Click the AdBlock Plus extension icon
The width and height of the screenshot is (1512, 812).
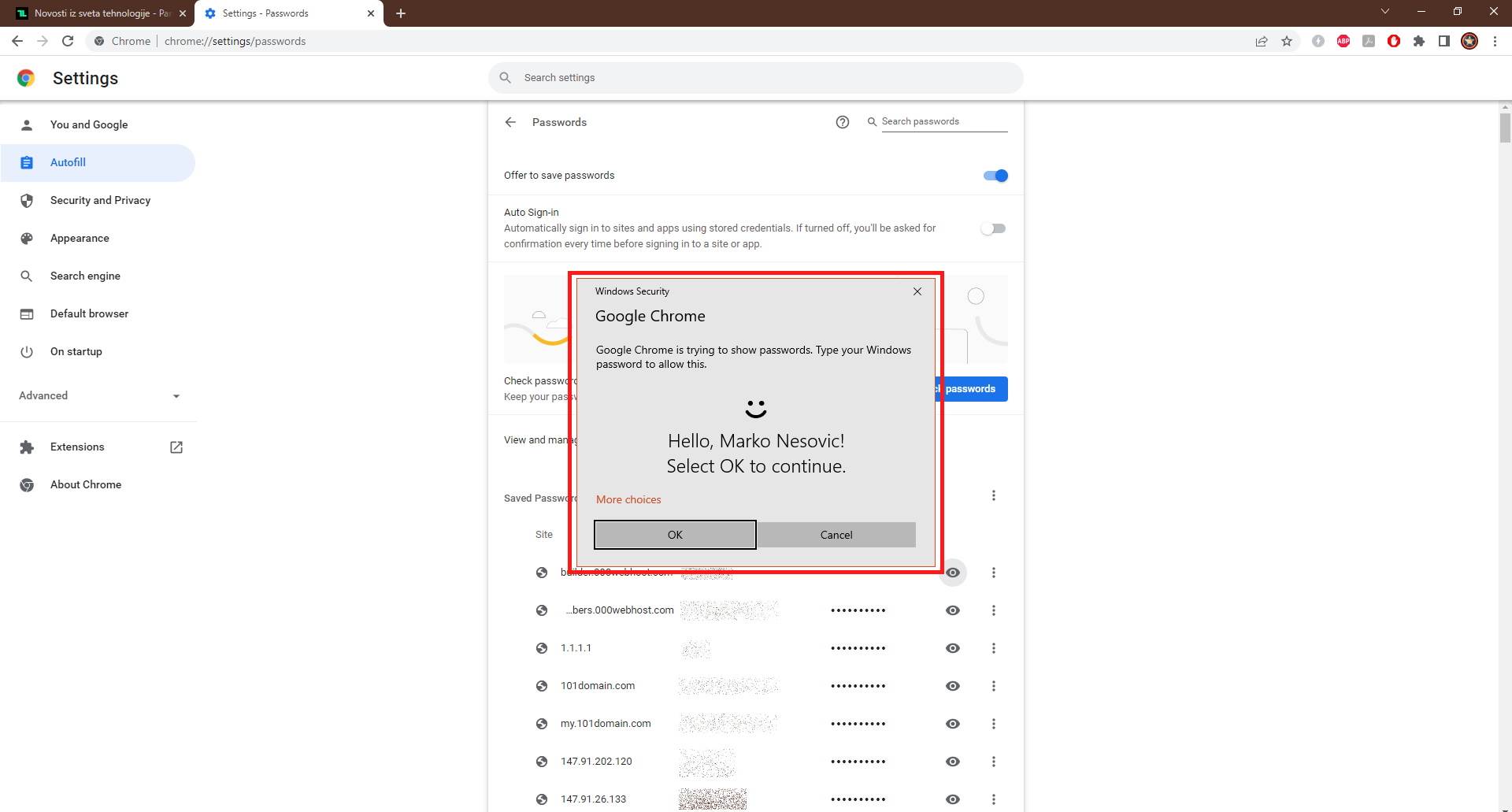pyautogui.click(x=1343, y=41)
